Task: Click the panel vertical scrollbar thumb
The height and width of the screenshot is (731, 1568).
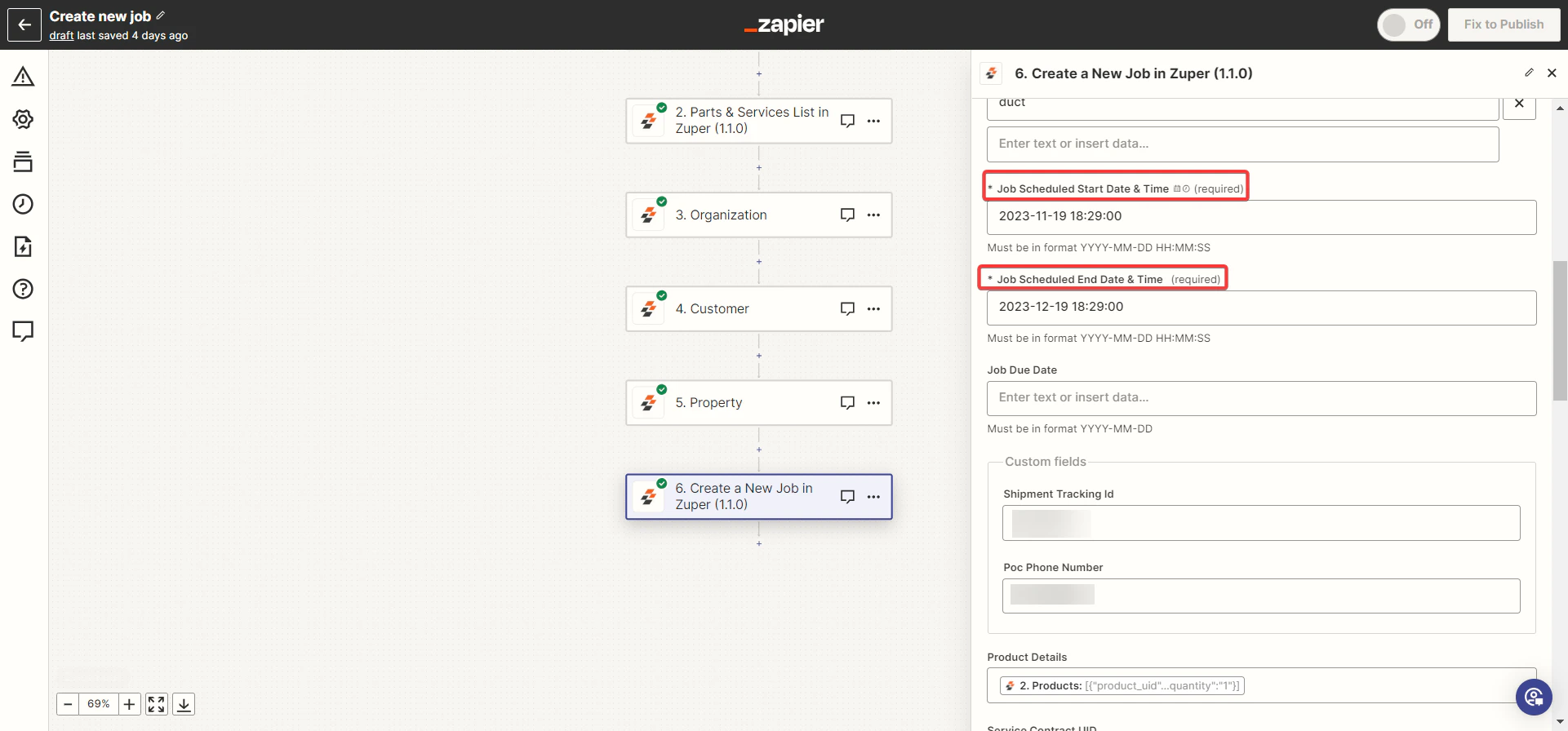Action: (x=1560, y=330)
